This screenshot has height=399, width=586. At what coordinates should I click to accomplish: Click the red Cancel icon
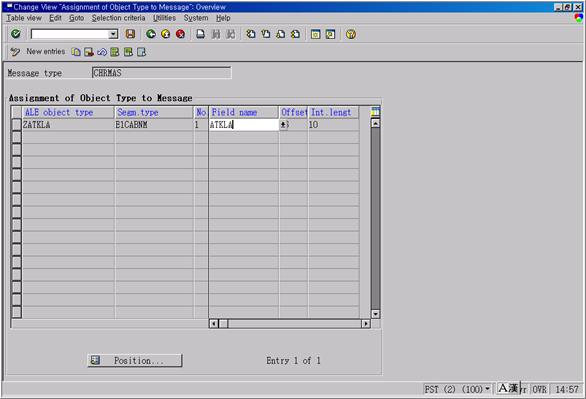181,34
